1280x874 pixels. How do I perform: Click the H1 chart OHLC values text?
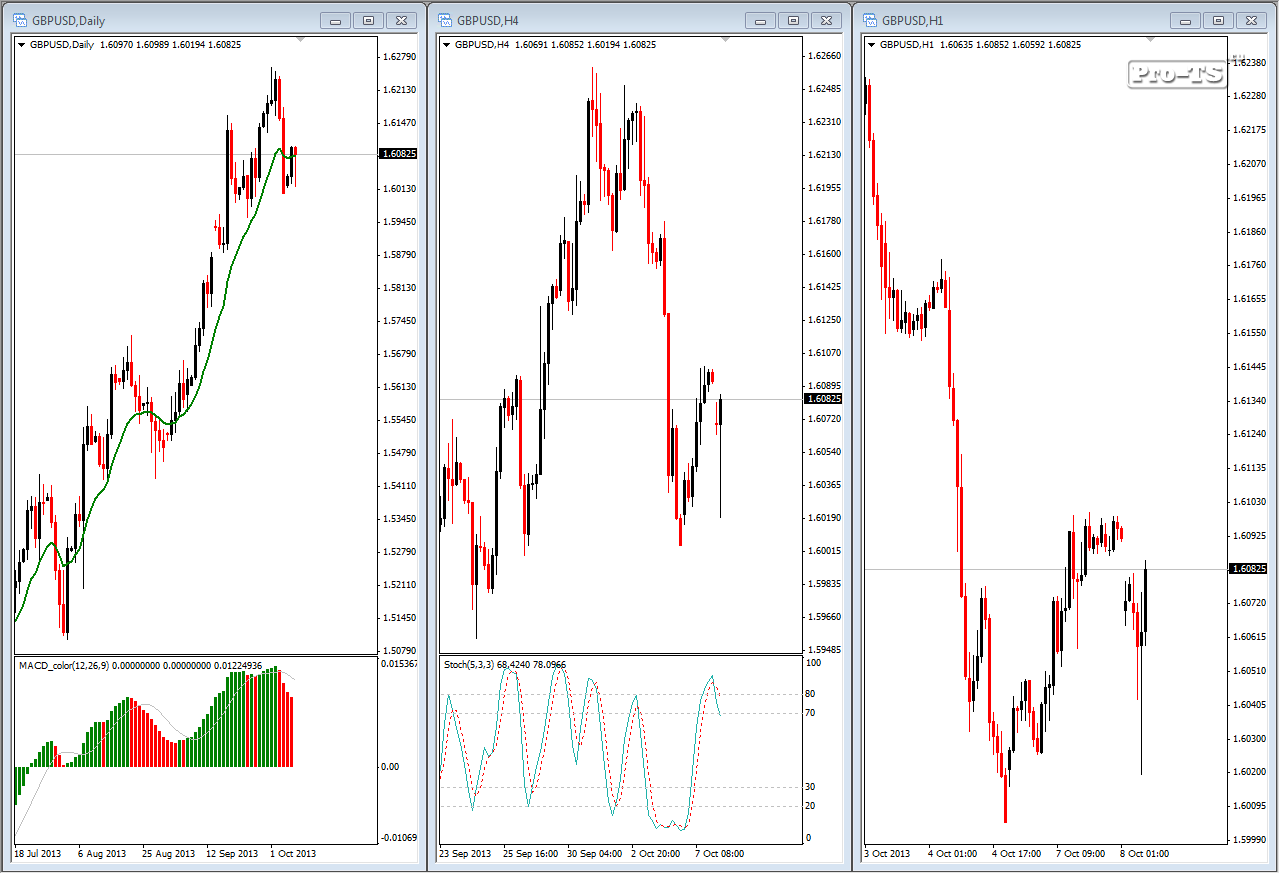[1010, 45]
